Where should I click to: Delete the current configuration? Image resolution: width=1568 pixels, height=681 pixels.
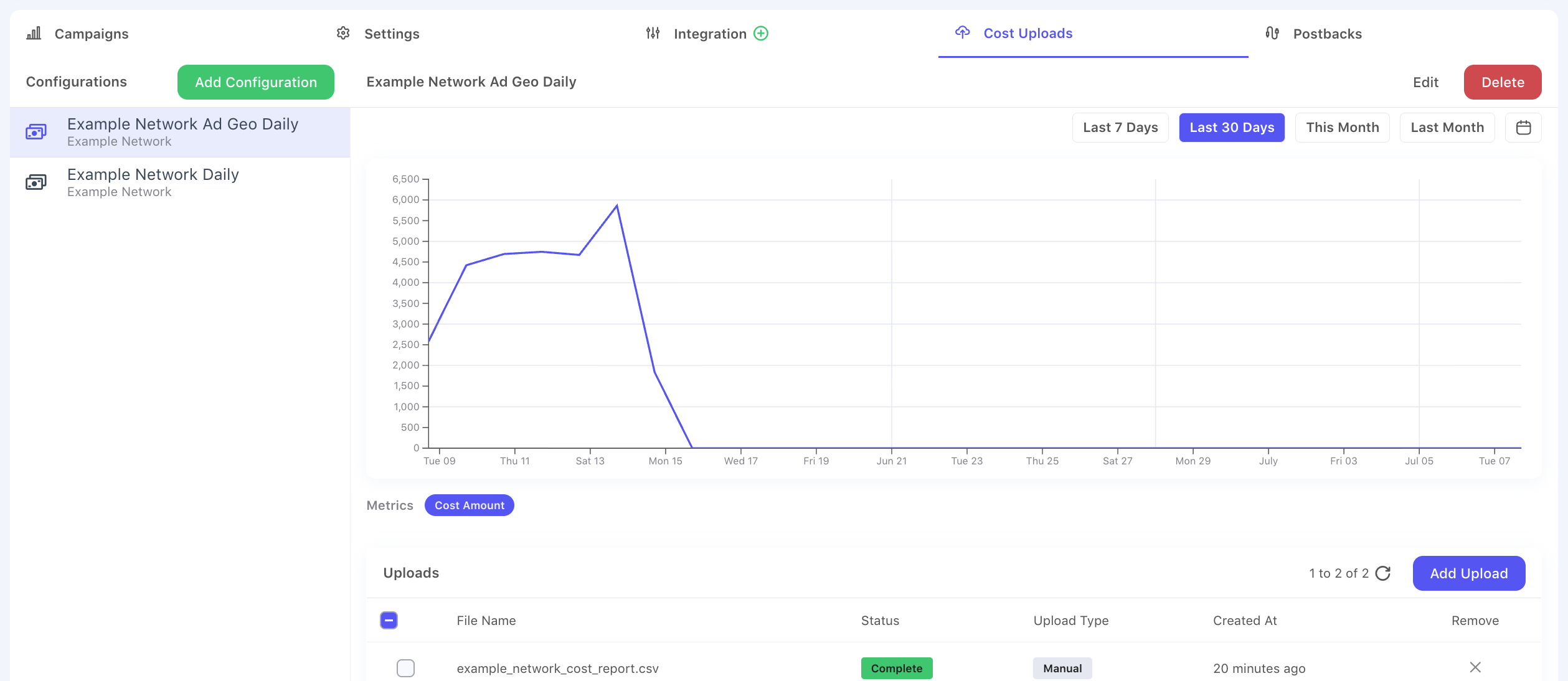click(1503, 82)
